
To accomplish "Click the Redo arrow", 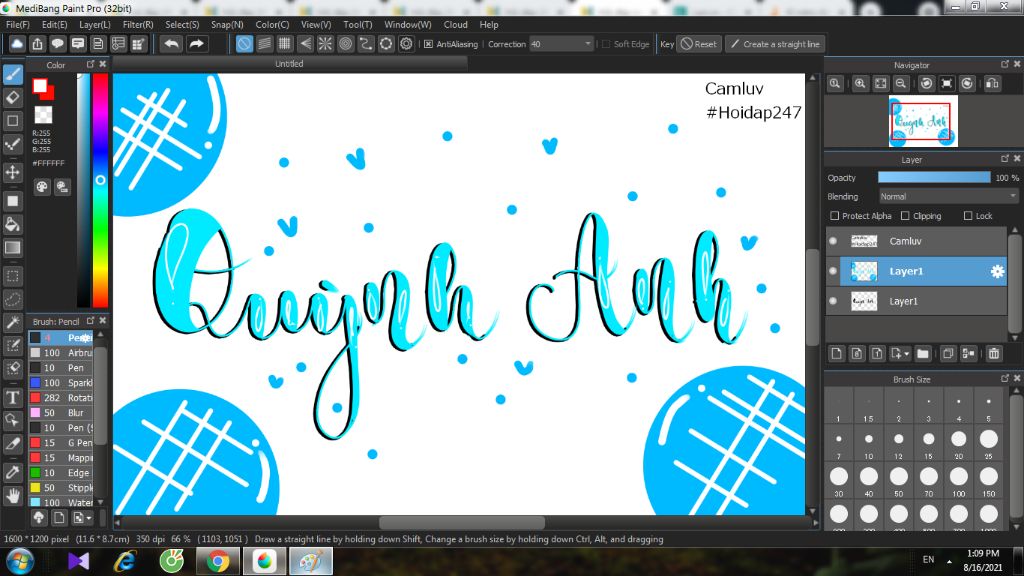I will [x=196, y=44].
